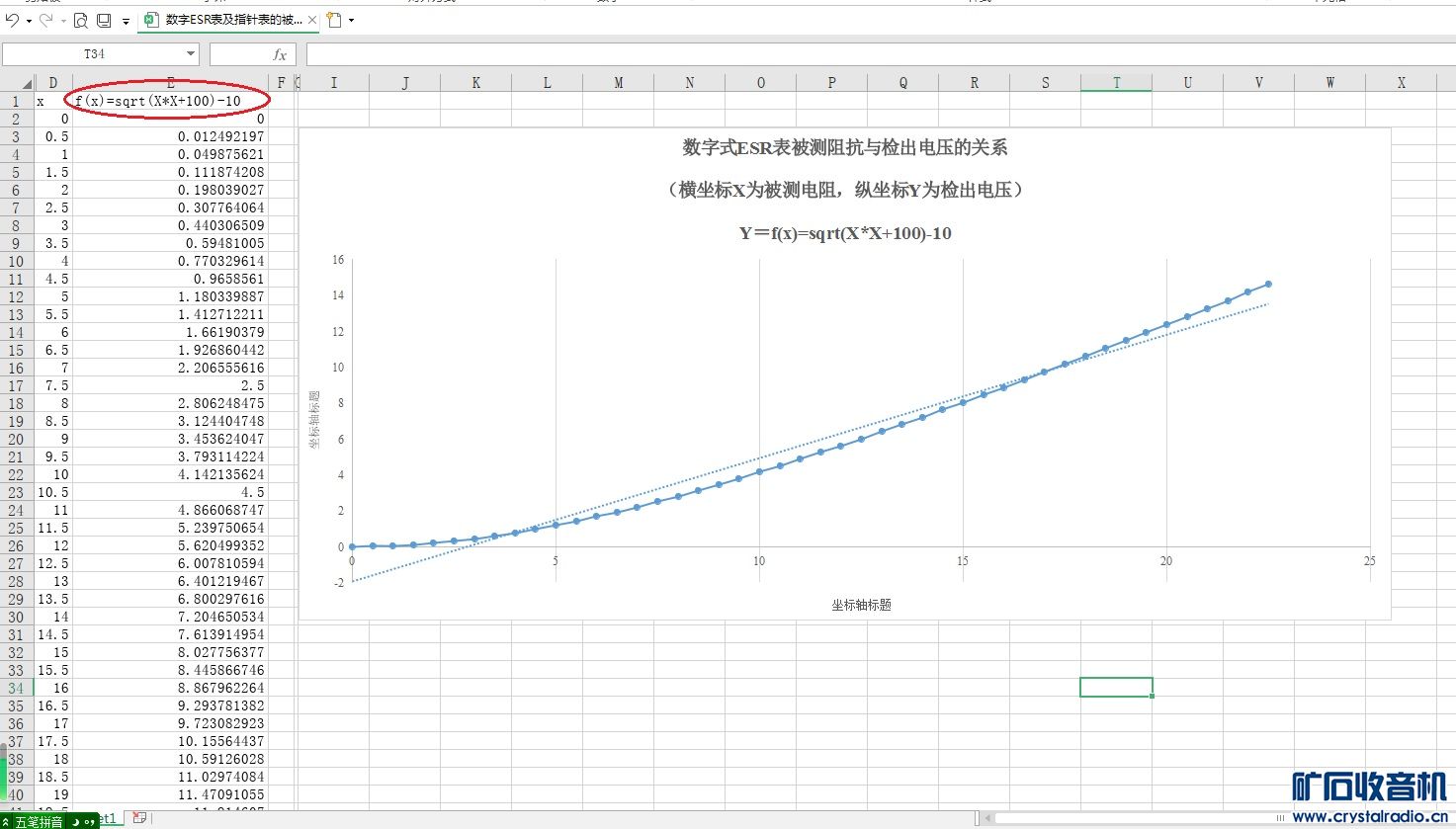Close the 数字ESR表及指针表 document tab

click(312, 20)
